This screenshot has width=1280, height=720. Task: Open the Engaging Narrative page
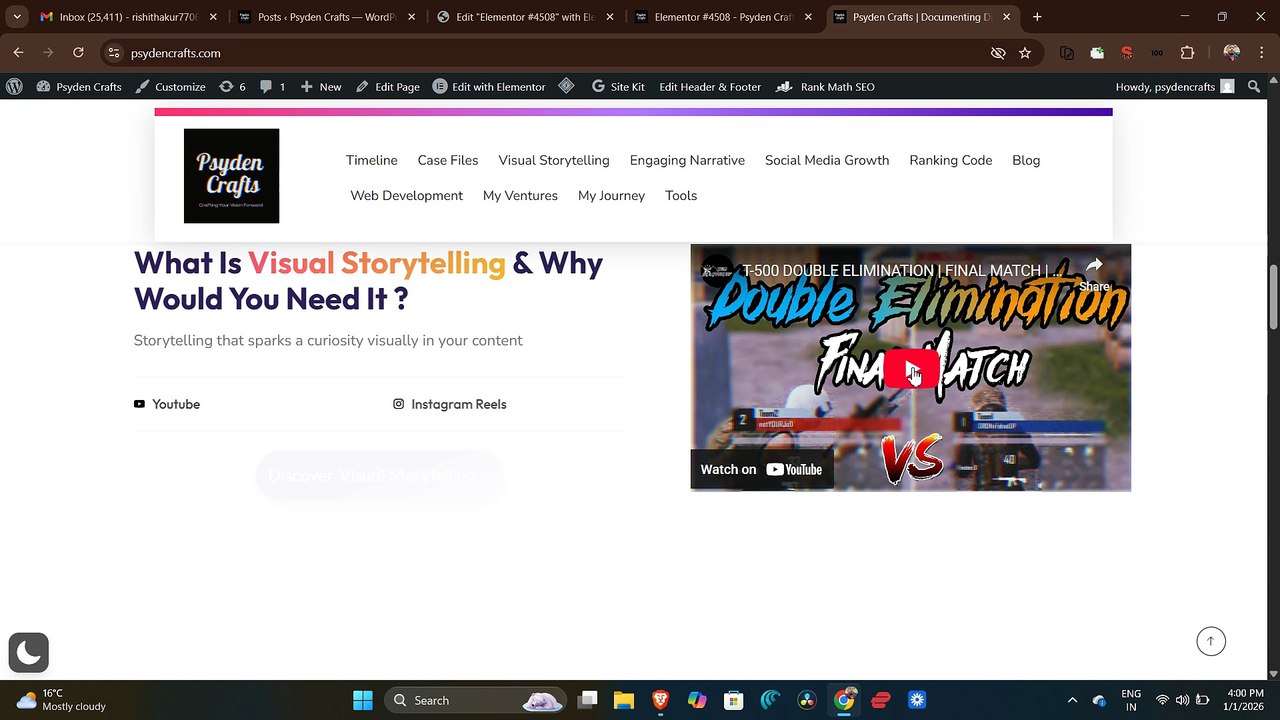(687, 160)
